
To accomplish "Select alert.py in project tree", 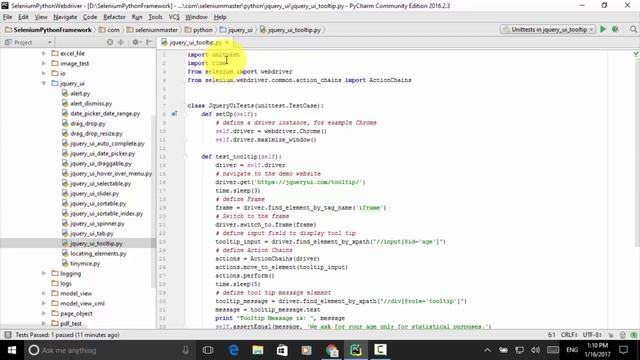I will point(80,93).
